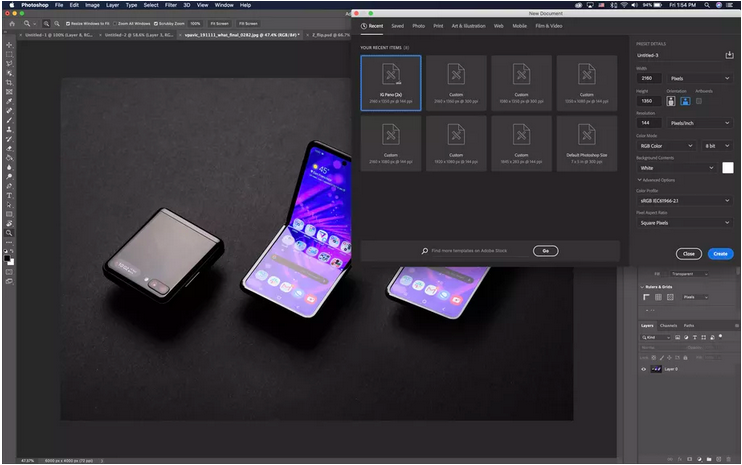Select the Lasso tool

point(9,64)
